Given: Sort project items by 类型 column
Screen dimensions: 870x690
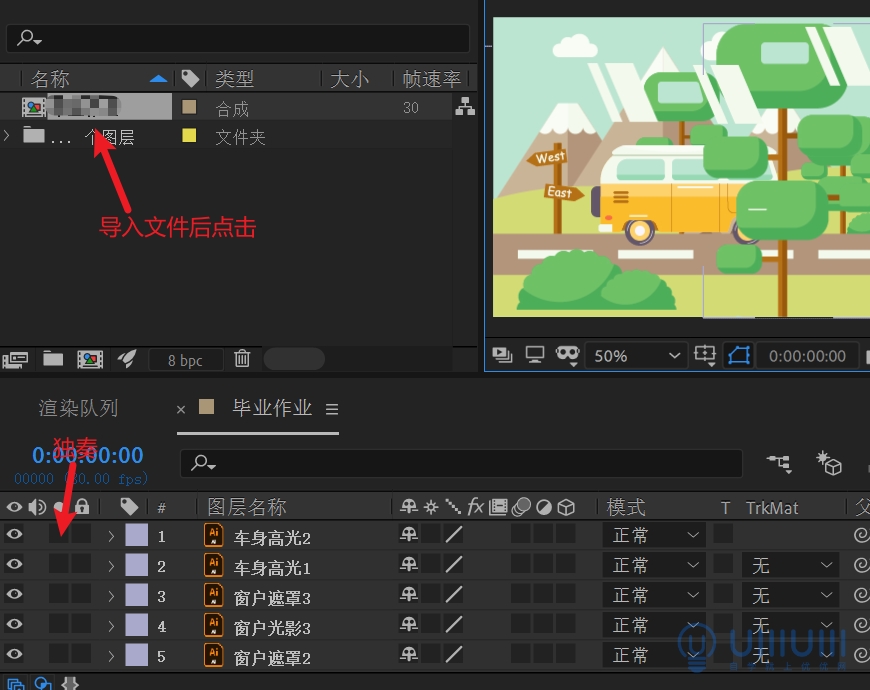Looking at the screenshot, I should point(234,79).
